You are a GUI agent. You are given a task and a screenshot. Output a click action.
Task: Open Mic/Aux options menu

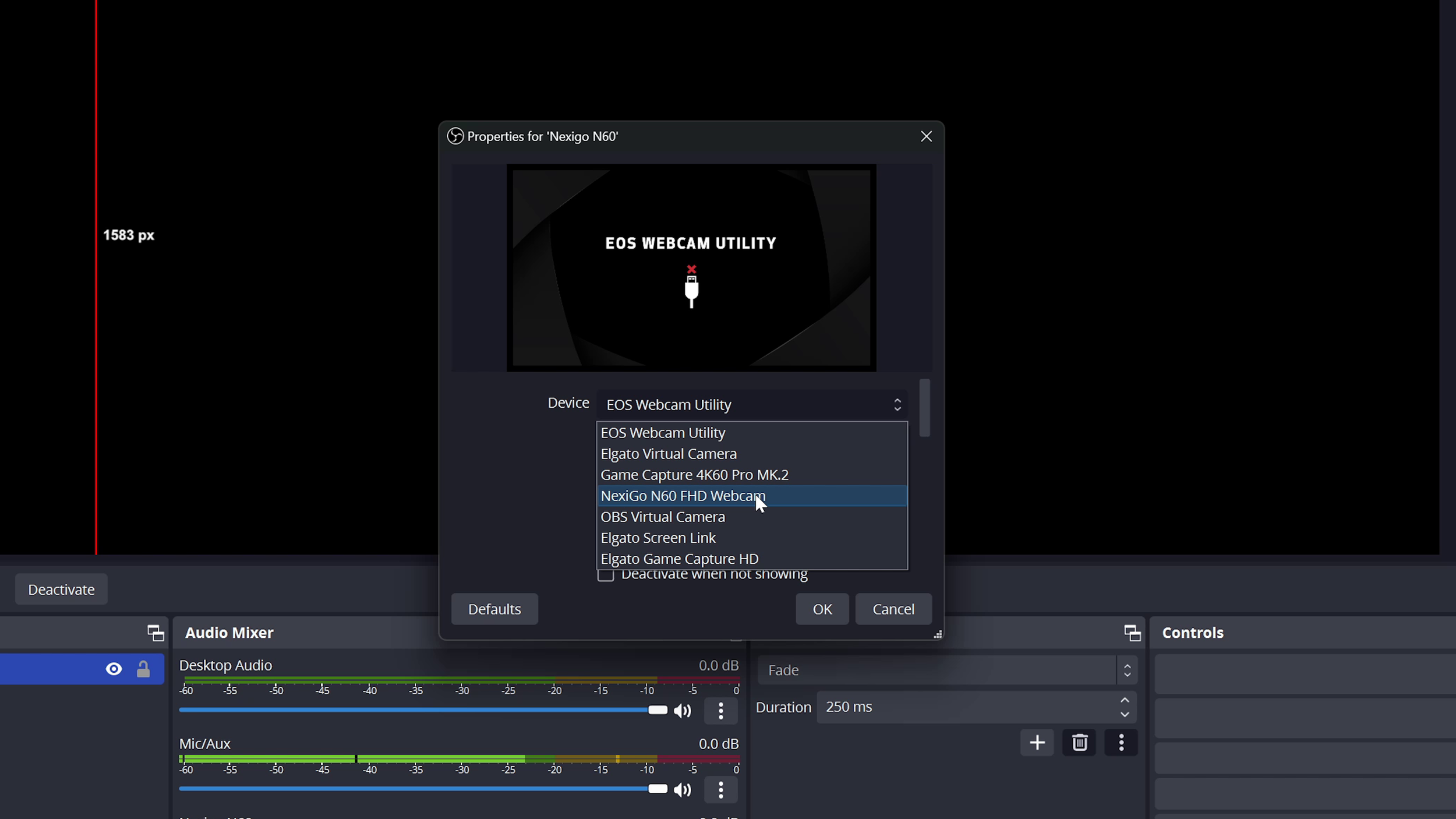pos(720,790)
